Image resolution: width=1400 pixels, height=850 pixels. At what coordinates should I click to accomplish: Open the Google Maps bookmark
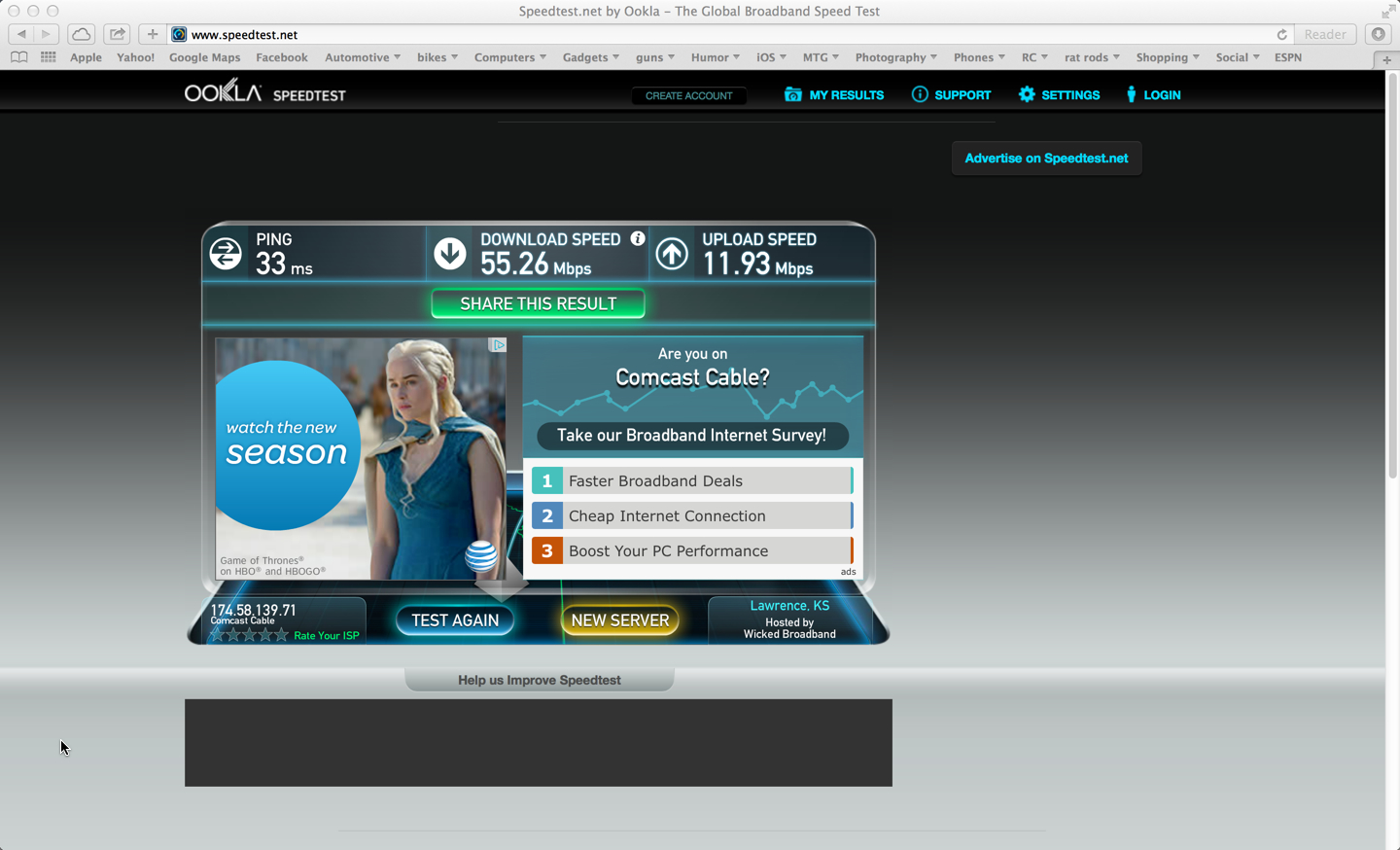(x=204, y=57)
